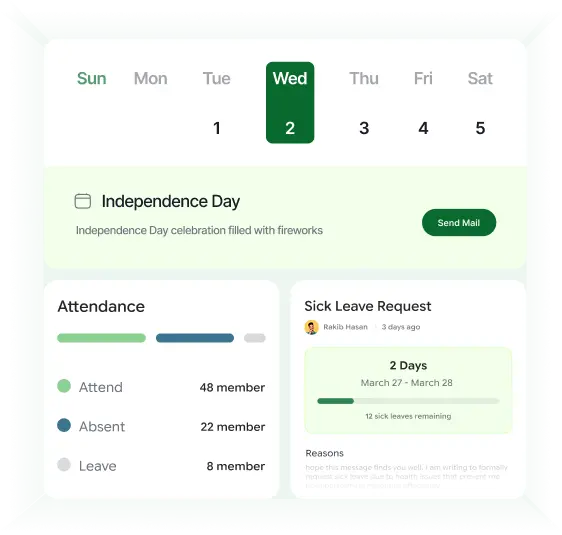562x535 pixels.
Task: Choose date 3 under Thu
Action: (364, 128)
